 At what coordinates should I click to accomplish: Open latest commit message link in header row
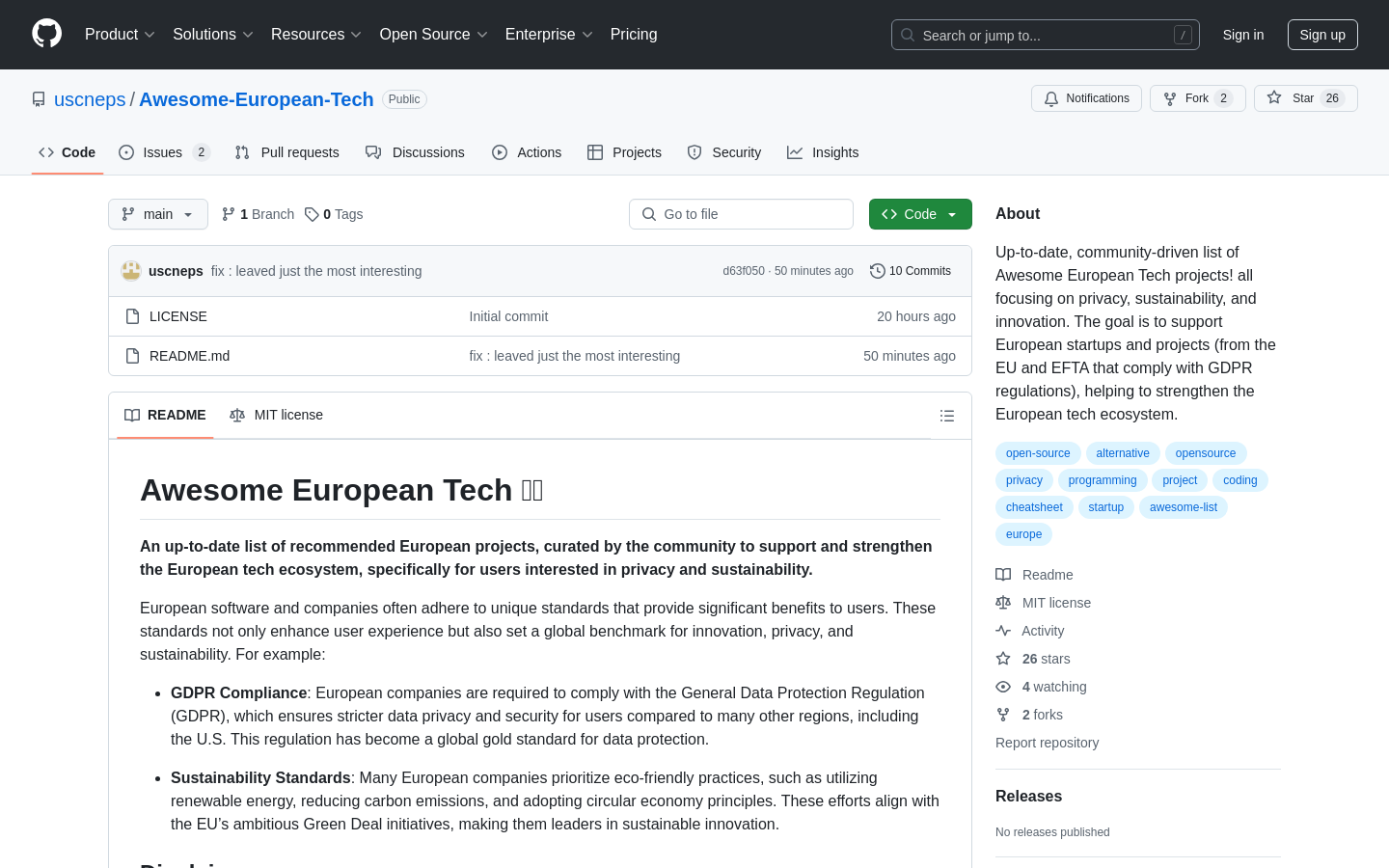316,271
